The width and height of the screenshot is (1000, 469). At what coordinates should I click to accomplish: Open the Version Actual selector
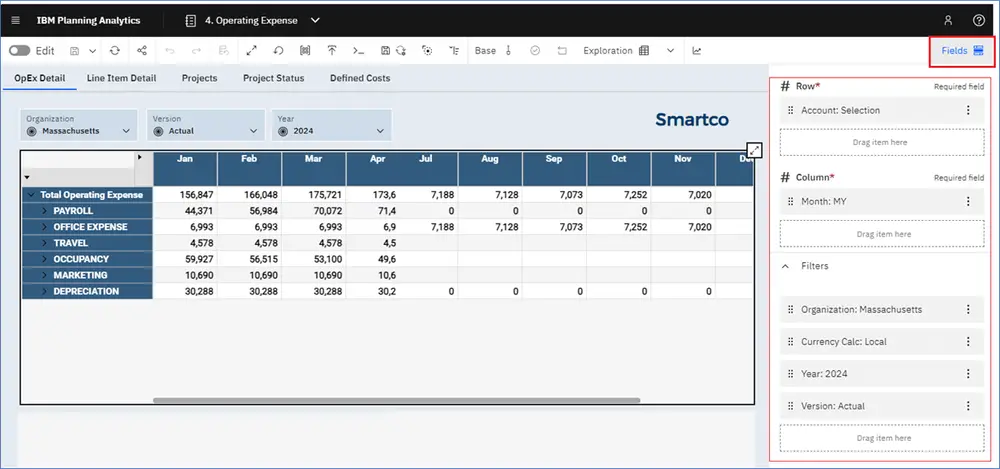[x=205, y=125]
